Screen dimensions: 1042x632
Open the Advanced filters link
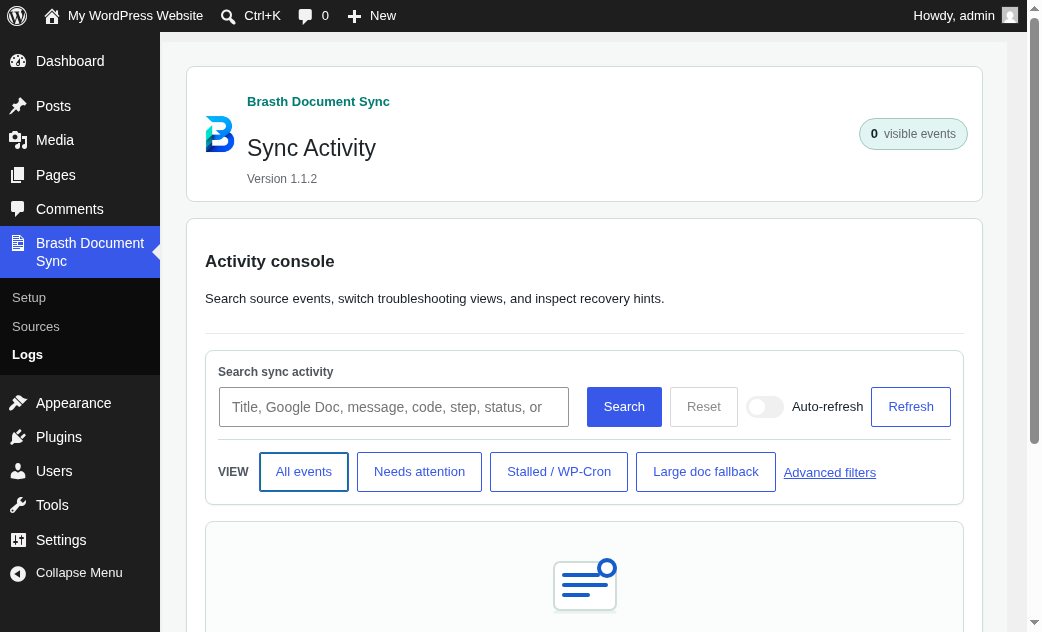(x=829, y=473)
